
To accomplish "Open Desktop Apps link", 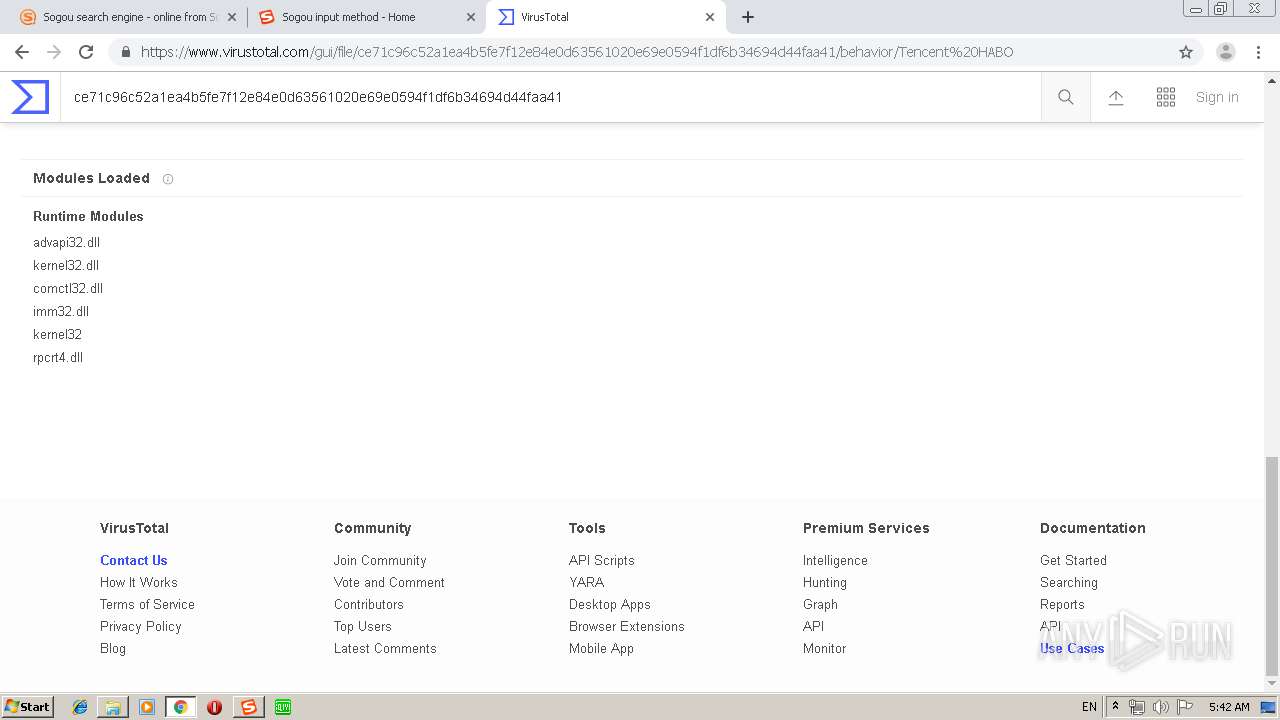I will coord(610,604).
